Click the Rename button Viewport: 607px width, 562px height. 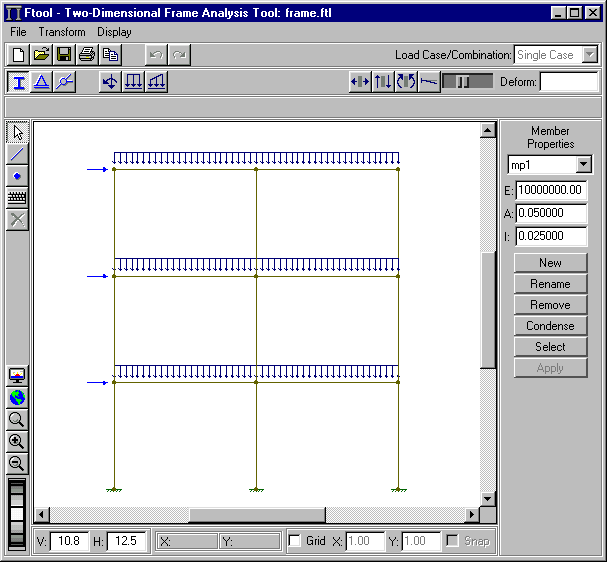pyautogui.click(x=550, y=284)
